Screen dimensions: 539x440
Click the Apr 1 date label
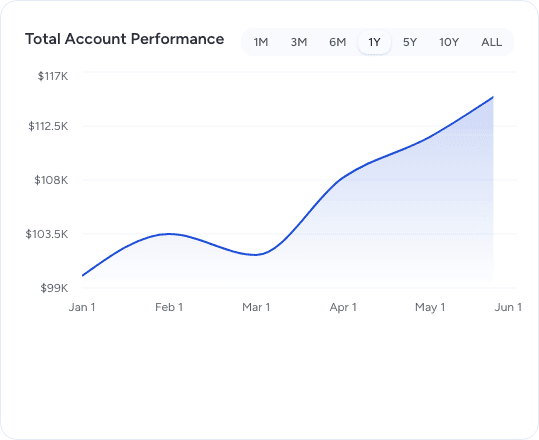tap(343, 307)
